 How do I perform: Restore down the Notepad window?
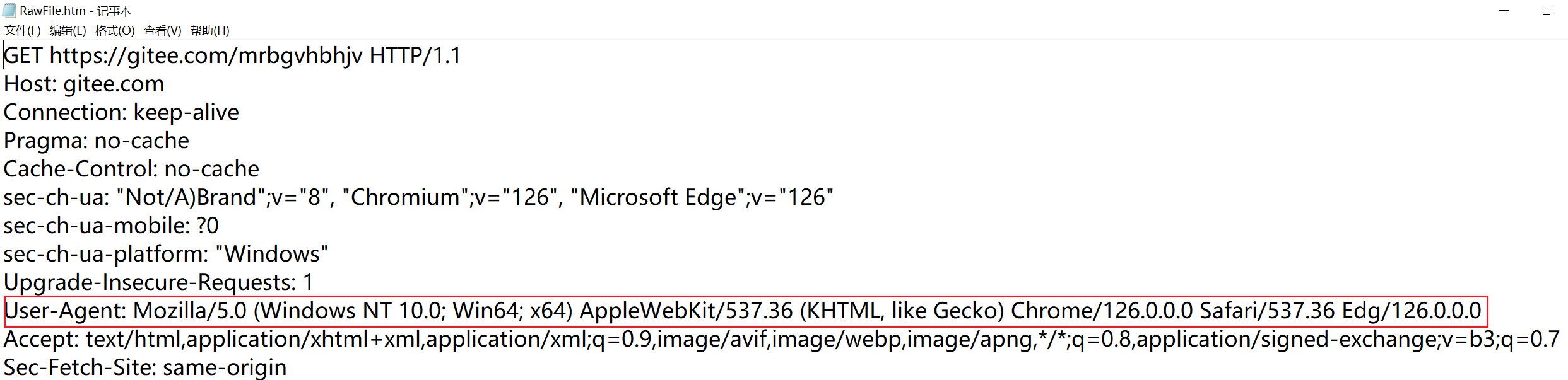(x=1547, y=11)
